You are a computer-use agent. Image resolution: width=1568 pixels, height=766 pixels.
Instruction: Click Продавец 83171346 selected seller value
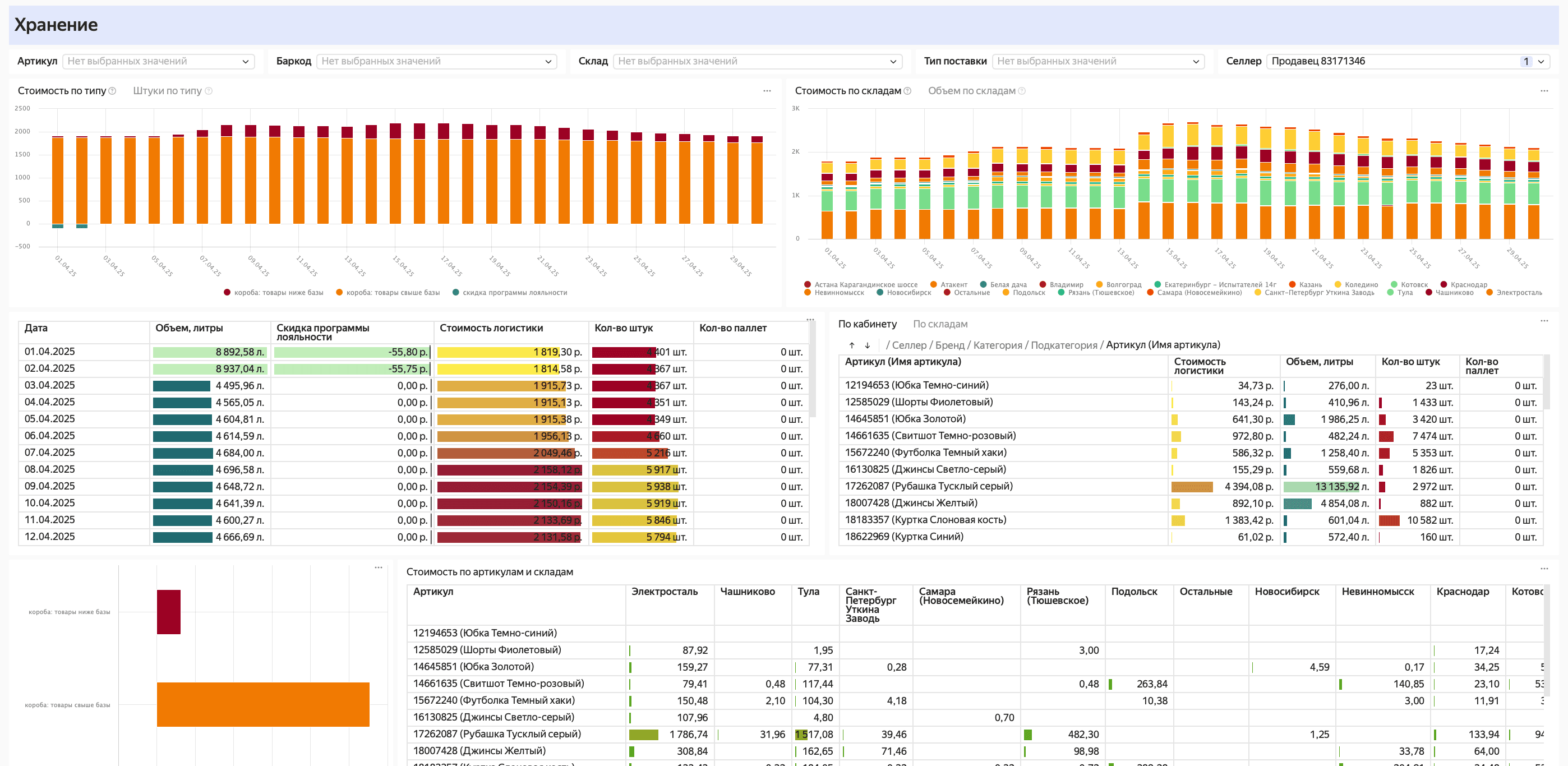pos(1318,62)
